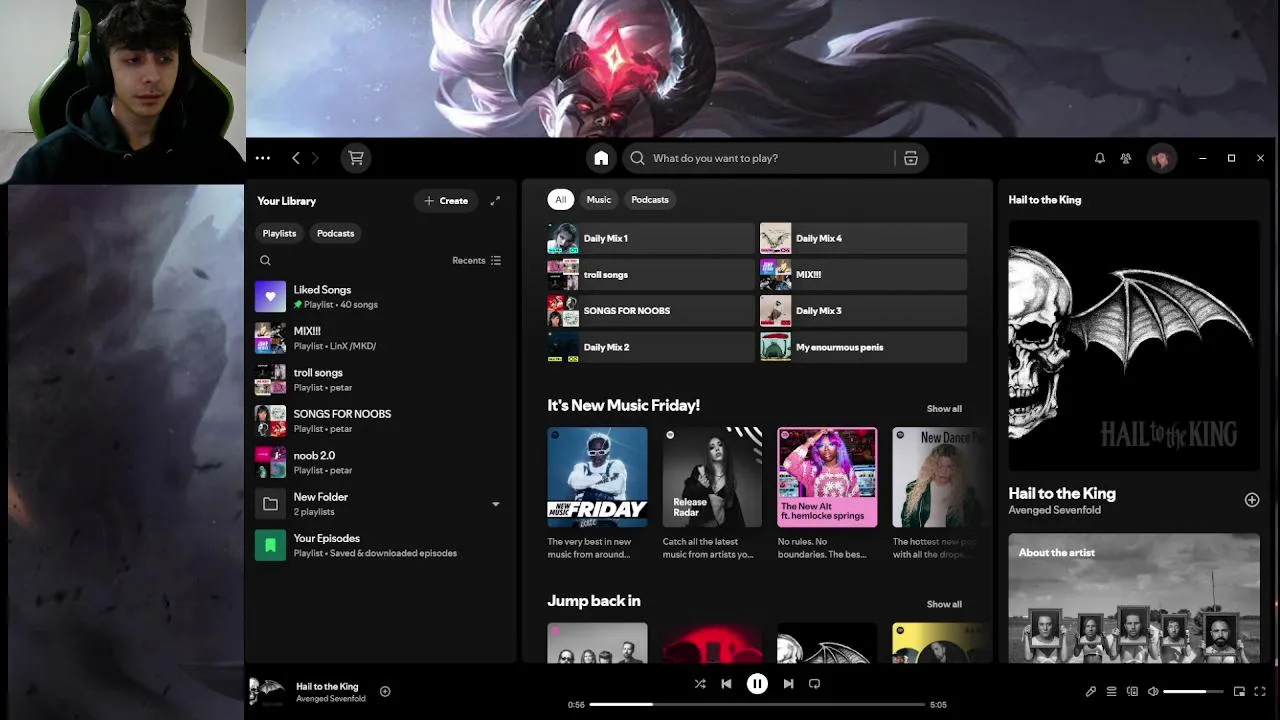Image resolution: width=1280 pixels, height=720 pixels.
Task: Toggle shuffle playback
Action: coord(699,684)
